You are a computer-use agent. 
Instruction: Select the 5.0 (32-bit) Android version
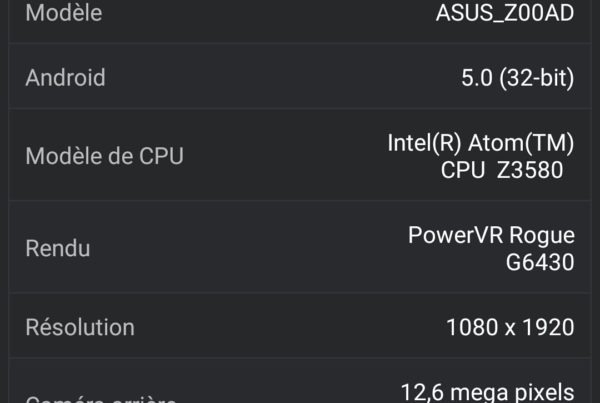(x=518, y=78)
